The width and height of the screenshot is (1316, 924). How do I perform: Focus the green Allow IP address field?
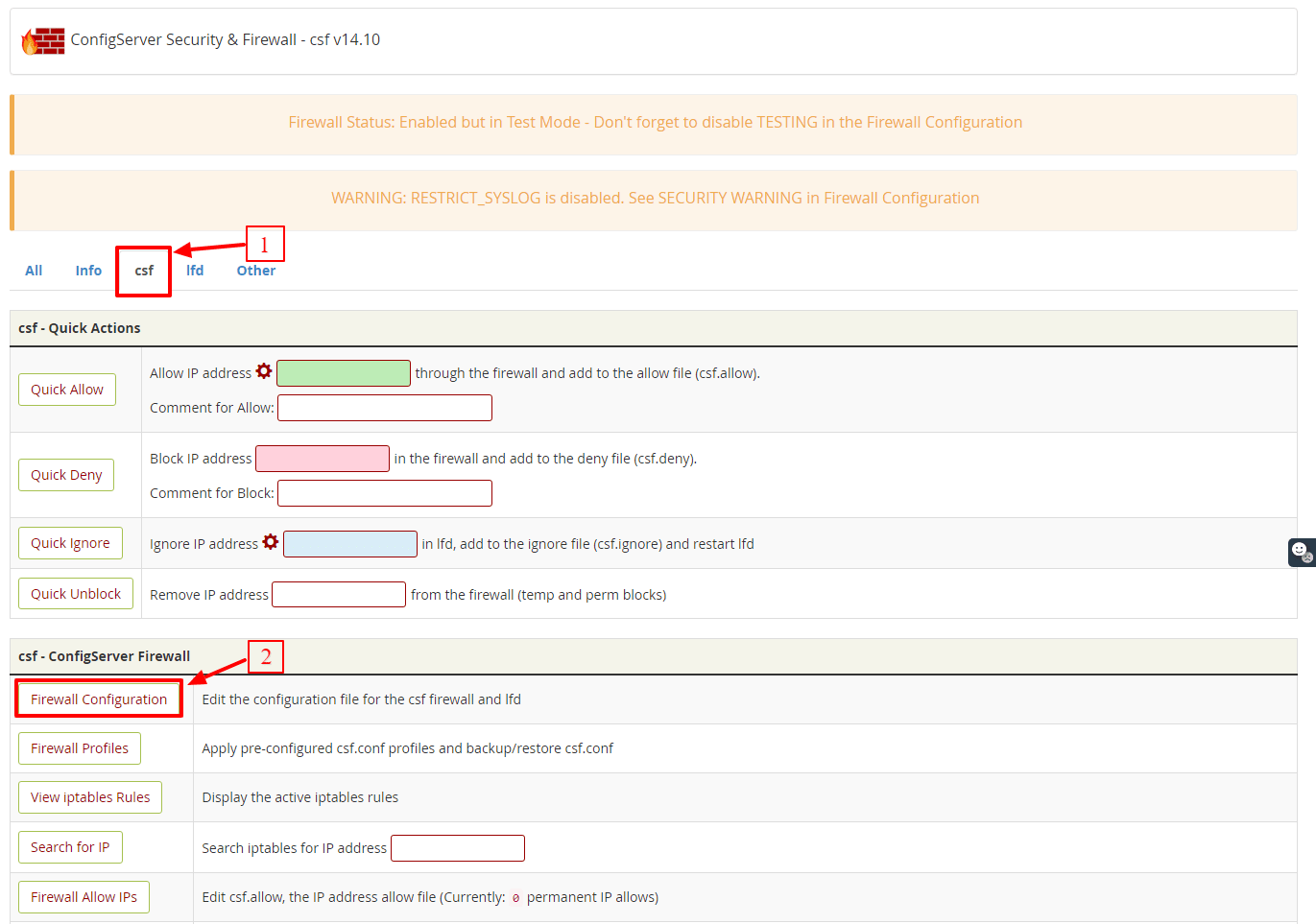(344, 373)
